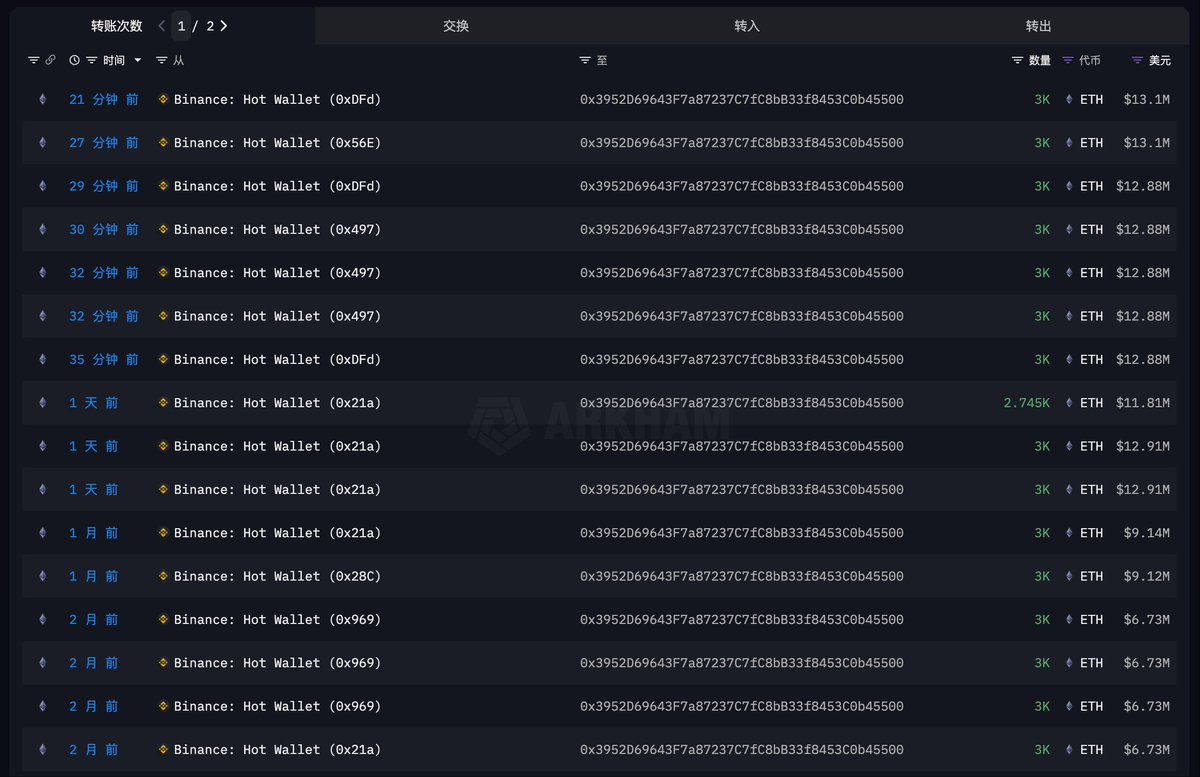Viewport: 1200px width, 777px height.
Task: Toggle the 时间 sort dropdown arrow
Action: tap(138, 60)
